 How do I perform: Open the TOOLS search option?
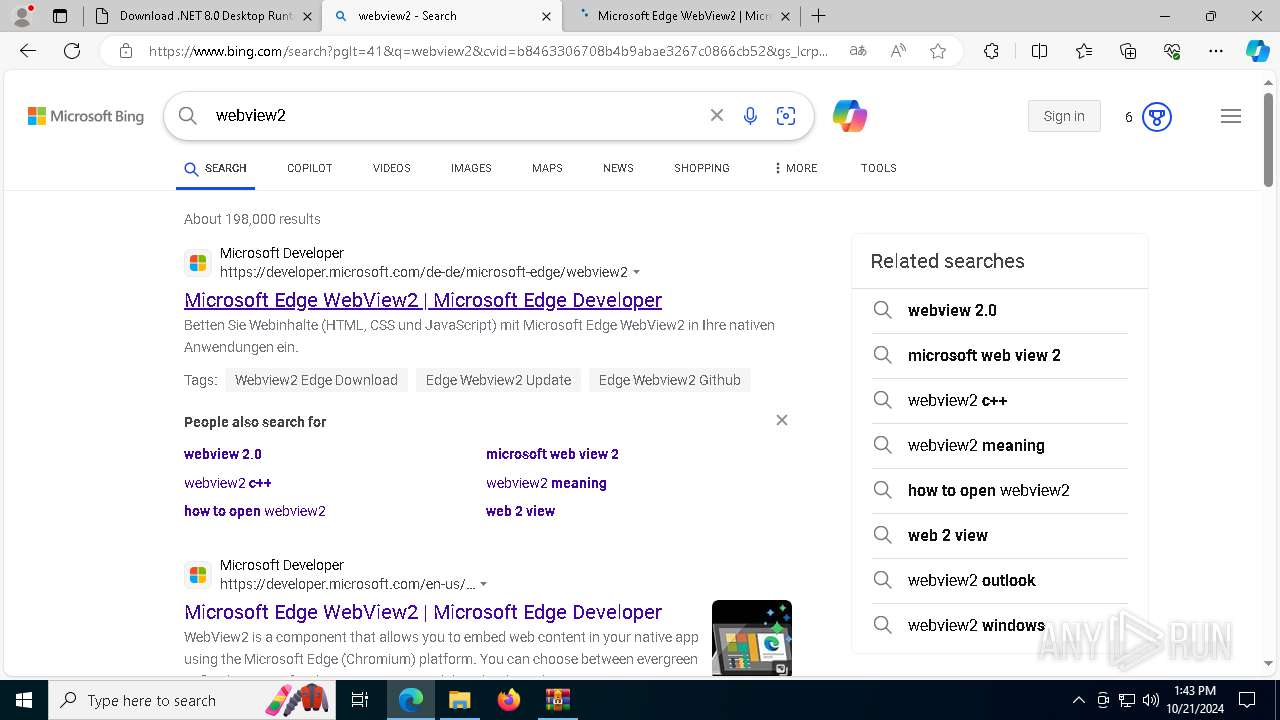pos(879,168)
